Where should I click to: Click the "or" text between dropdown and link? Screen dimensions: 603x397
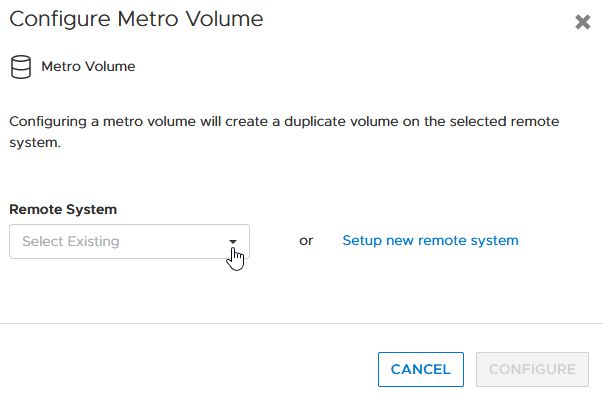(306, 241)
